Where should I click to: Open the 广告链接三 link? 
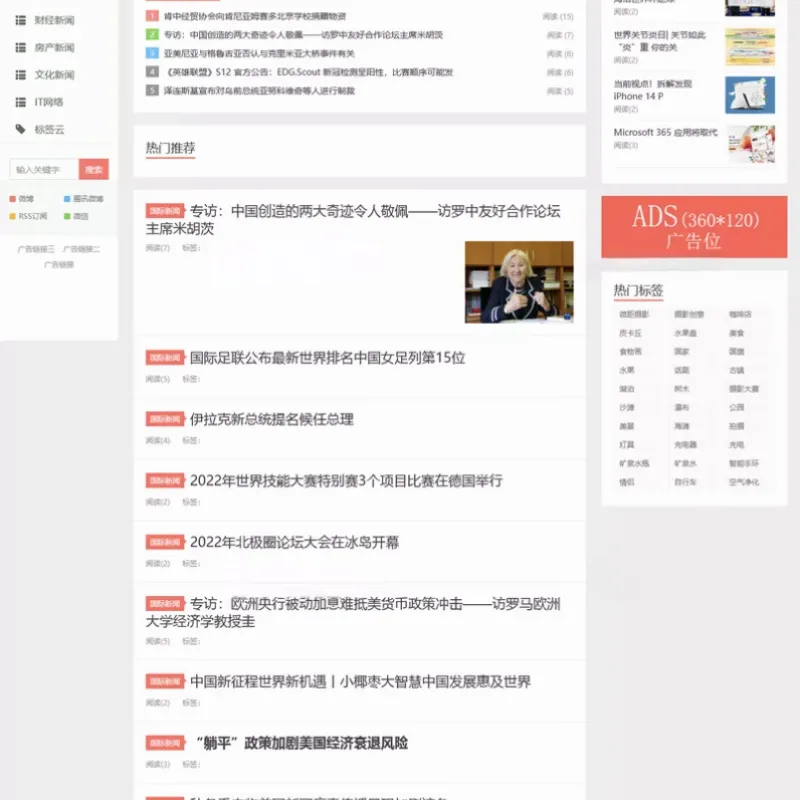pyautogui.click(x=36, y=249)
